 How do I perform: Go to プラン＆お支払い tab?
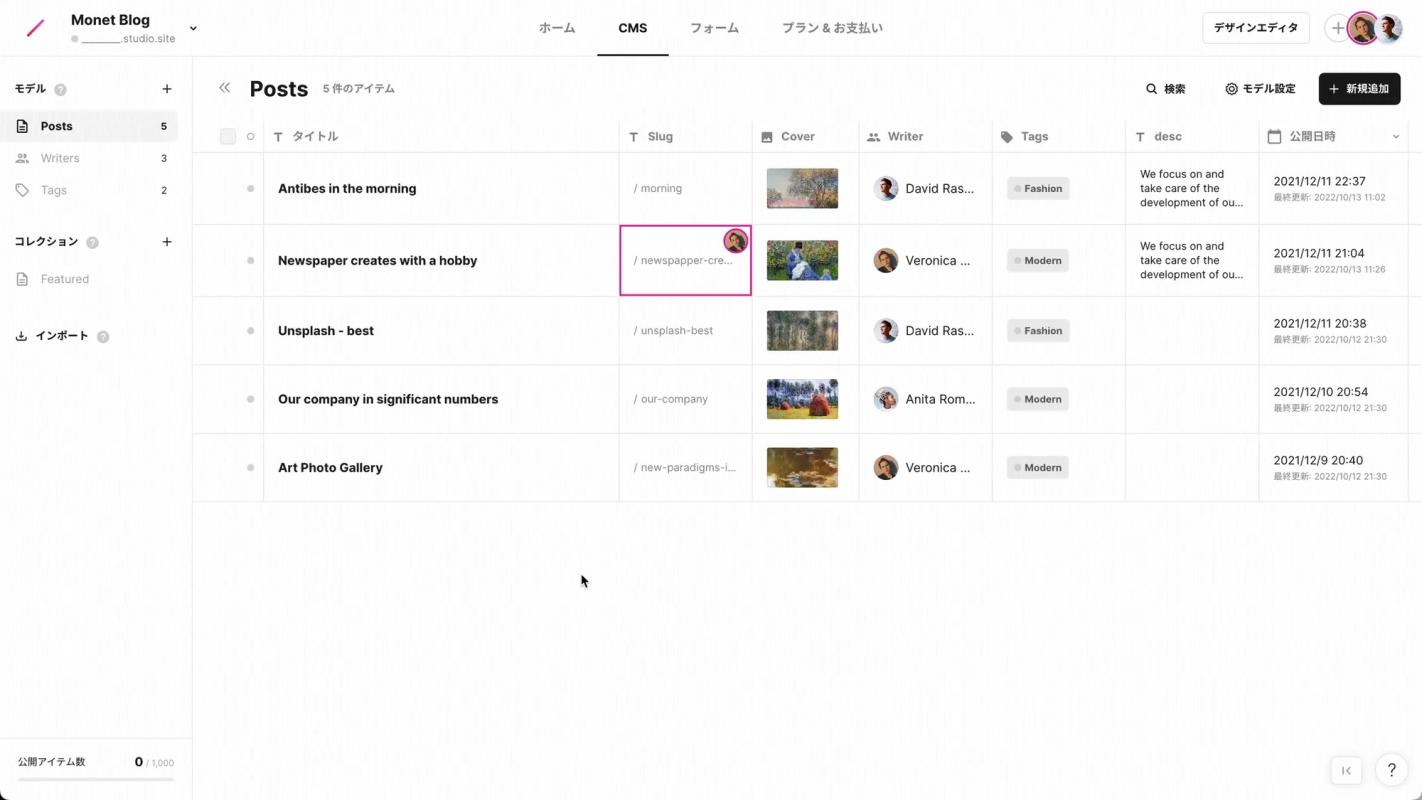pos(832,28)
